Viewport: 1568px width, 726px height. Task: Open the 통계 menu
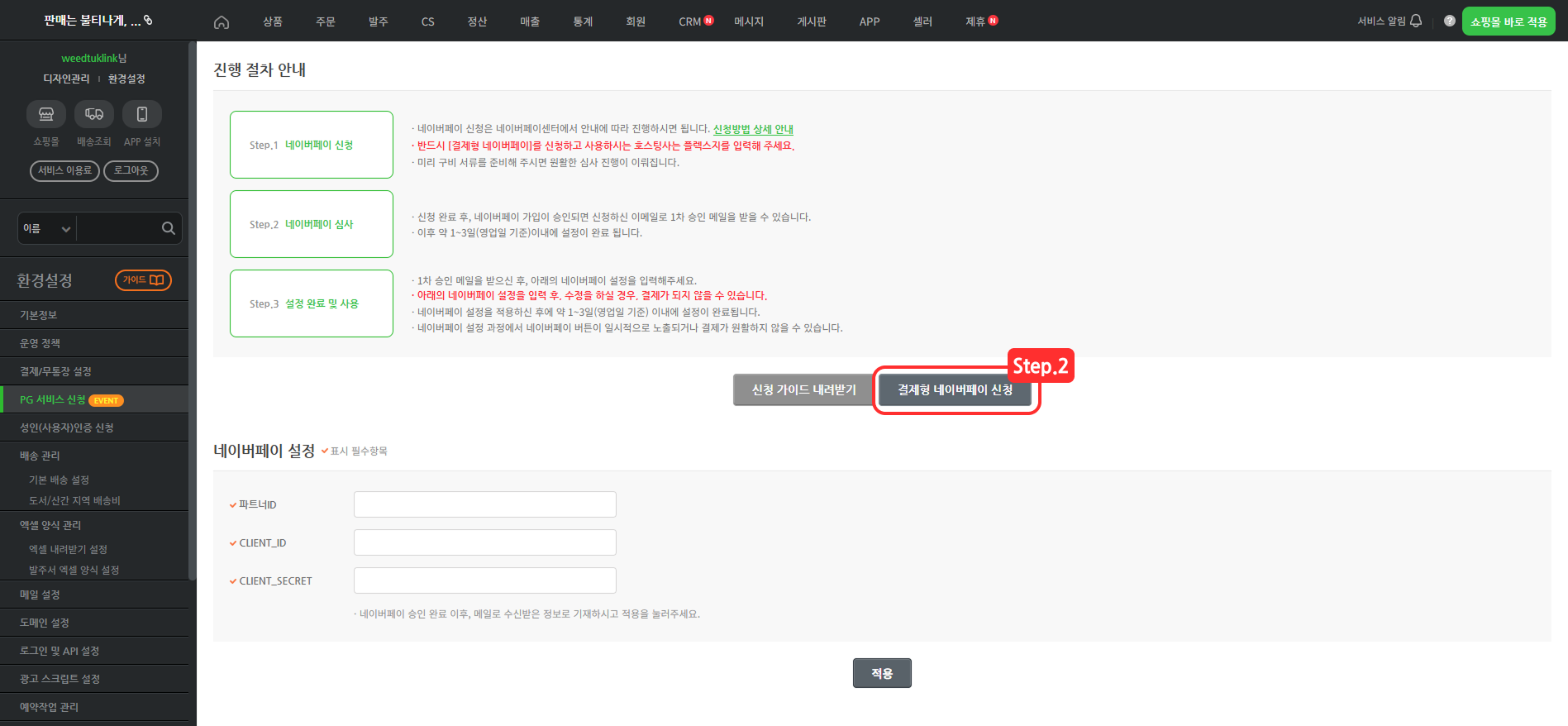point(583,21)
